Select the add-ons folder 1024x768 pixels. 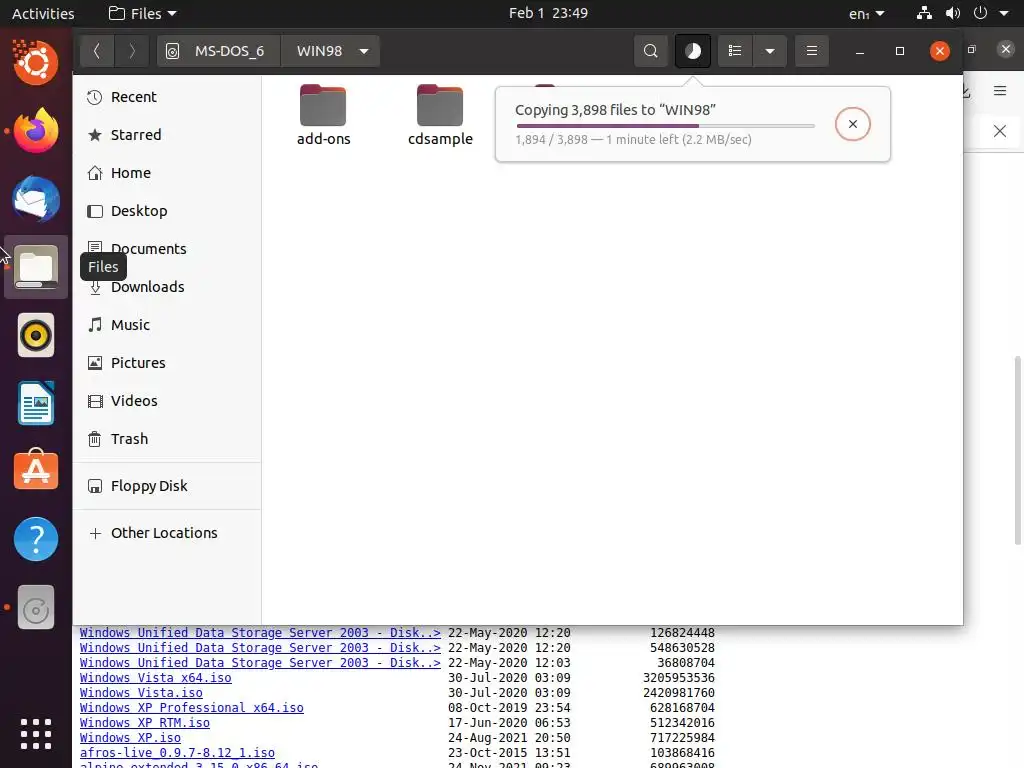click(323, 115)
